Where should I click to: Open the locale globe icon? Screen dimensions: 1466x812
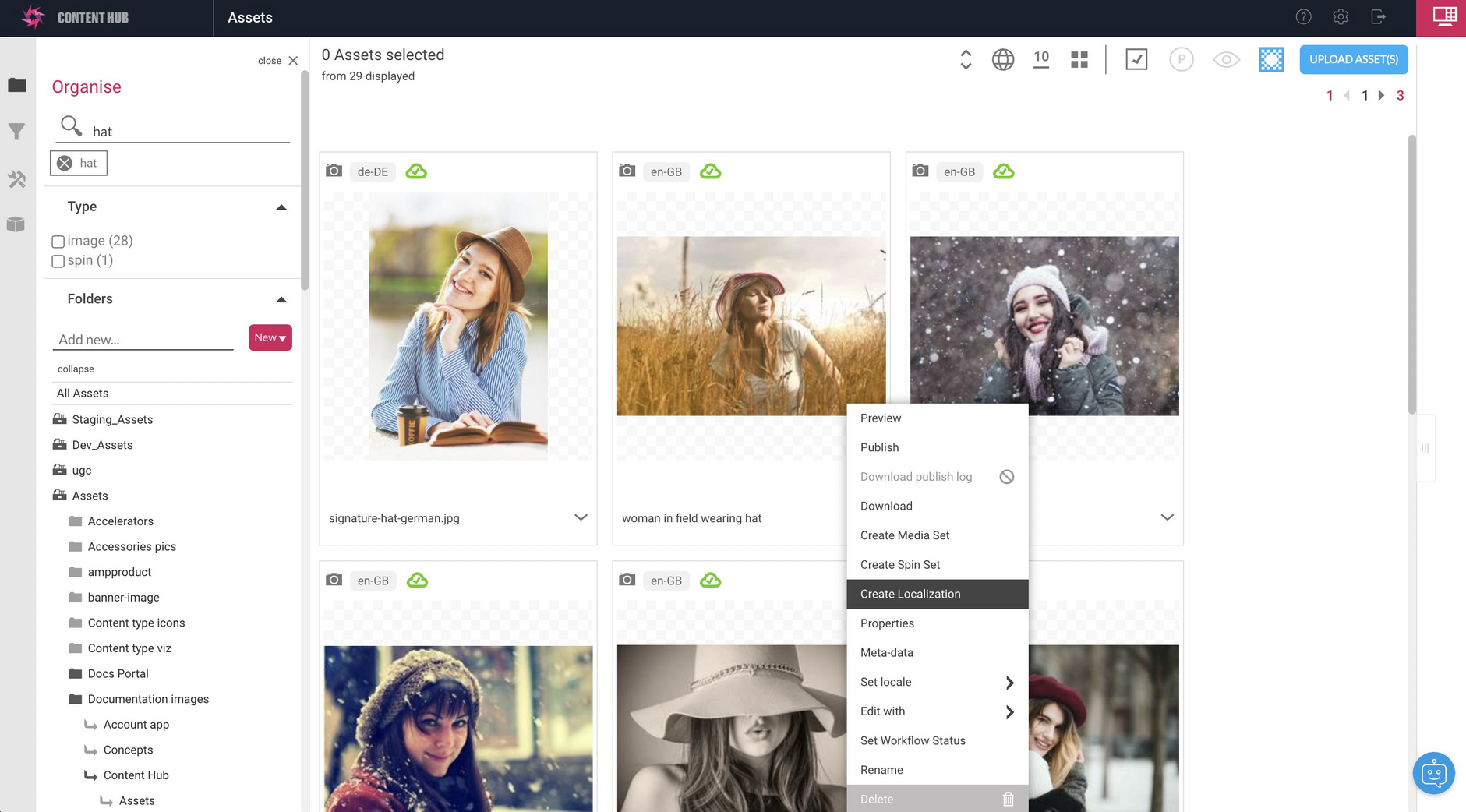coord(1003,60)
